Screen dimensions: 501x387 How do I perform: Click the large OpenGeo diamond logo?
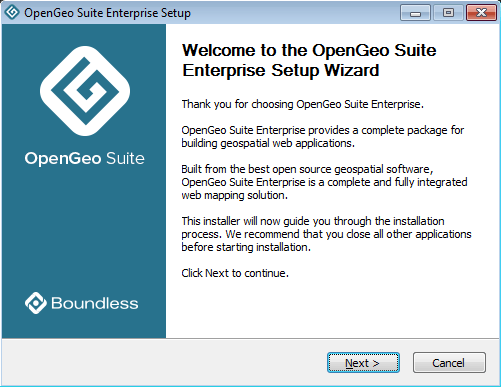coord(85,91)
